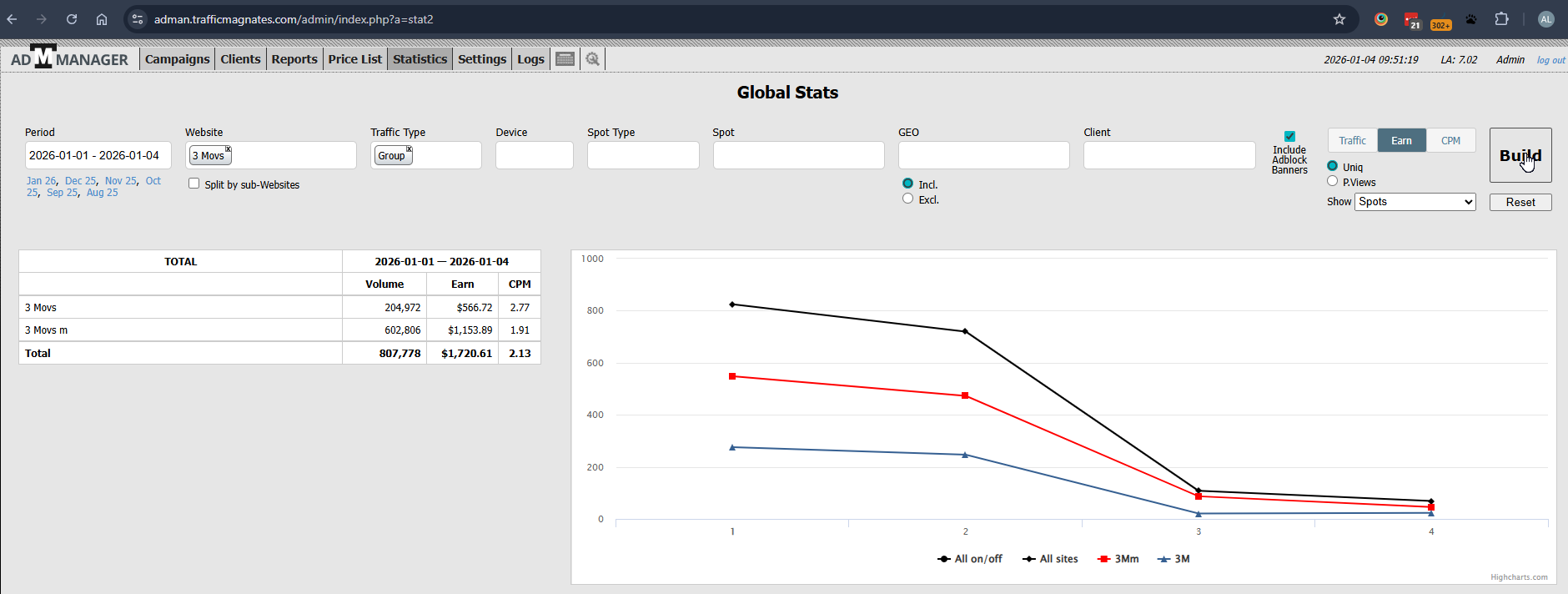
Task: Select the Dec 25 period shortcut
Action: 80,181
